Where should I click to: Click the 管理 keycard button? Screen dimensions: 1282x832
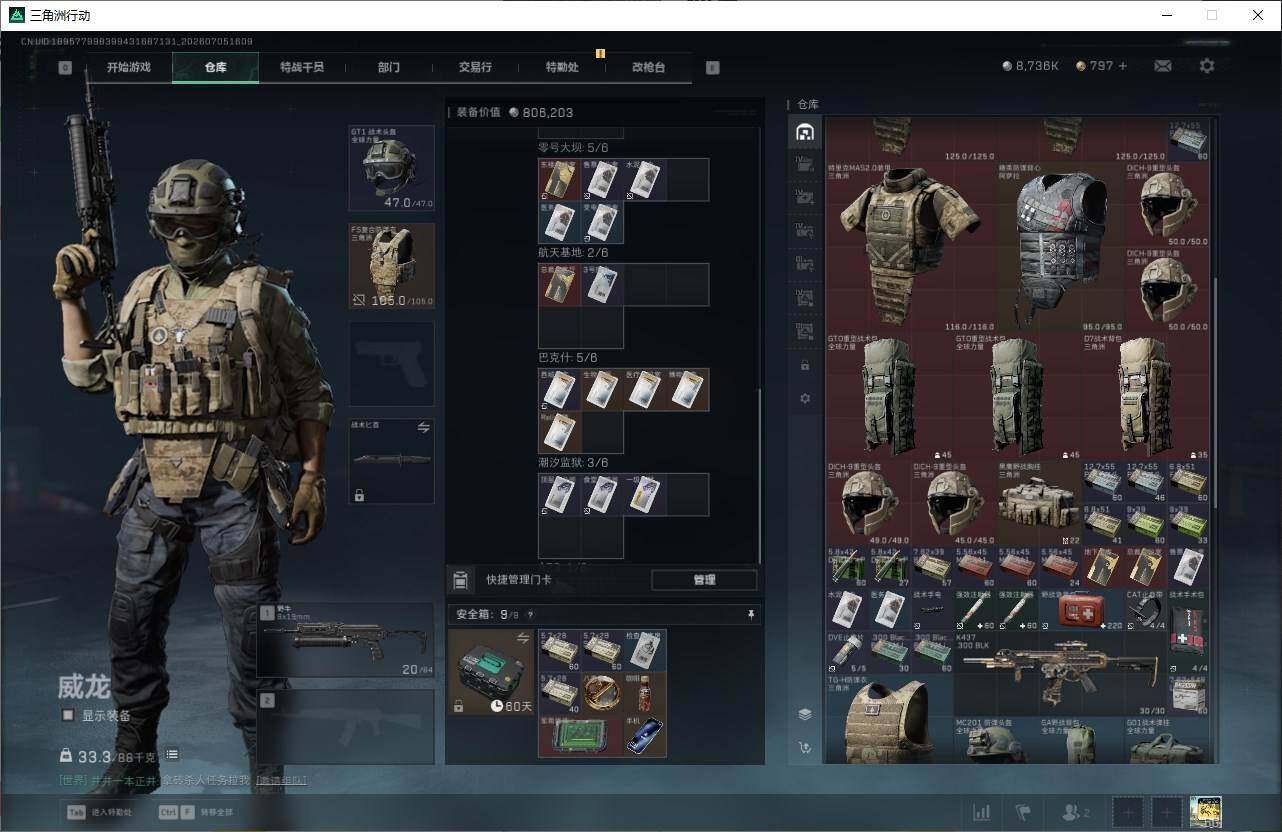[704, 580]
